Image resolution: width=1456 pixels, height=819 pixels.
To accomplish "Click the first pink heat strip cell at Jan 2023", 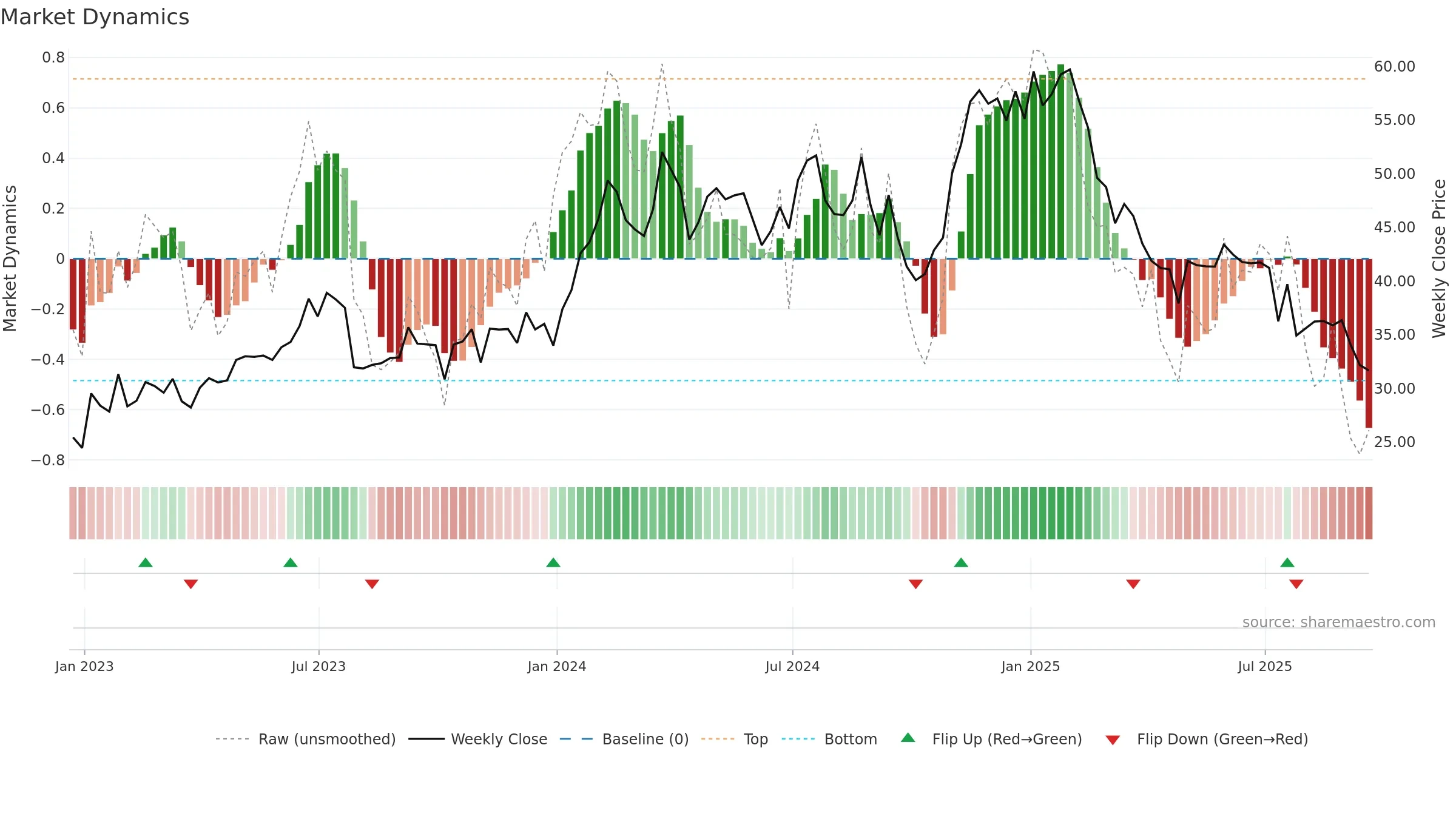I will 73,513.
